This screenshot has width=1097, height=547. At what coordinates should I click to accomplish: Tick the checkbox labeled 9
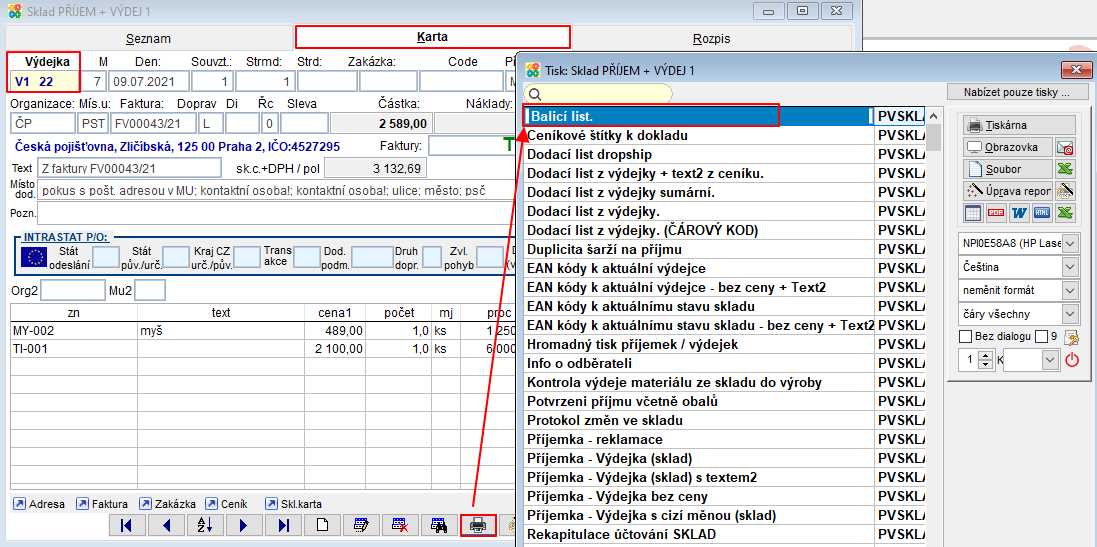coord(1040,337)
